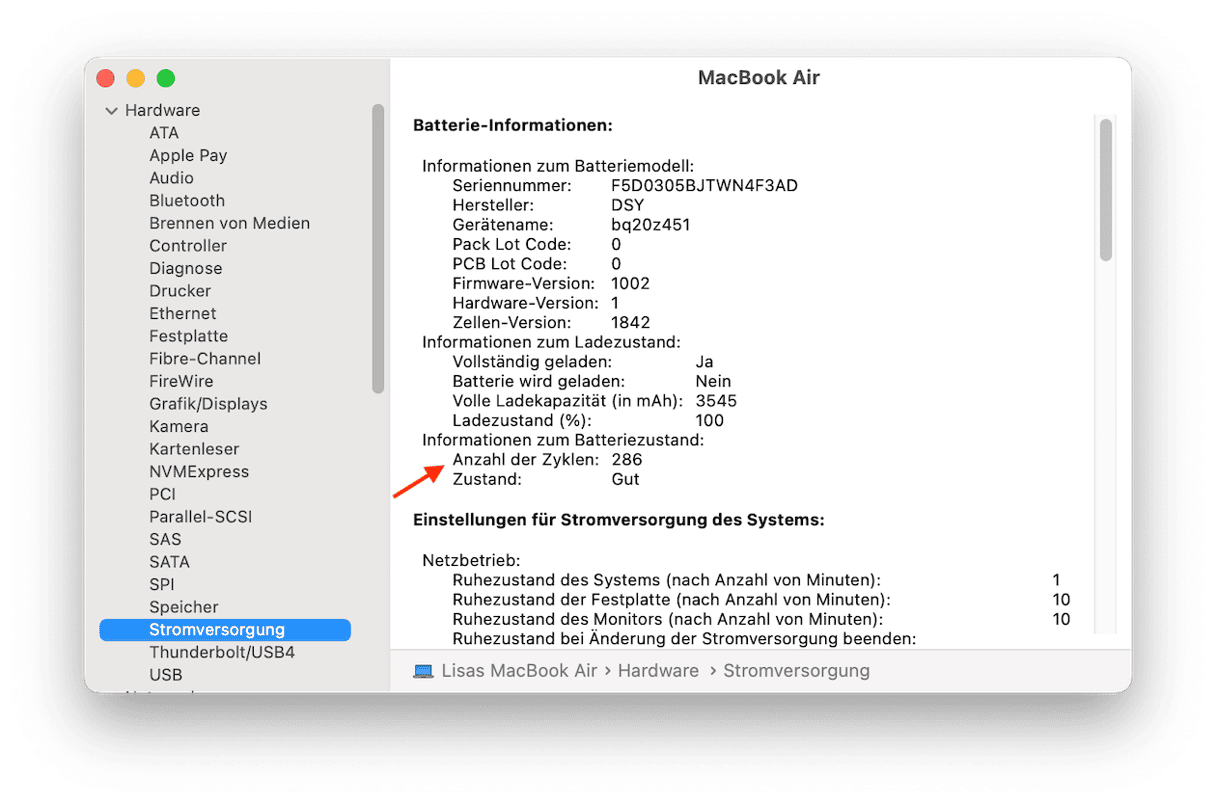Screen dimensions: 1216x804
Task: Click the Batterie-Informationen heading
Action: (513, 125)
